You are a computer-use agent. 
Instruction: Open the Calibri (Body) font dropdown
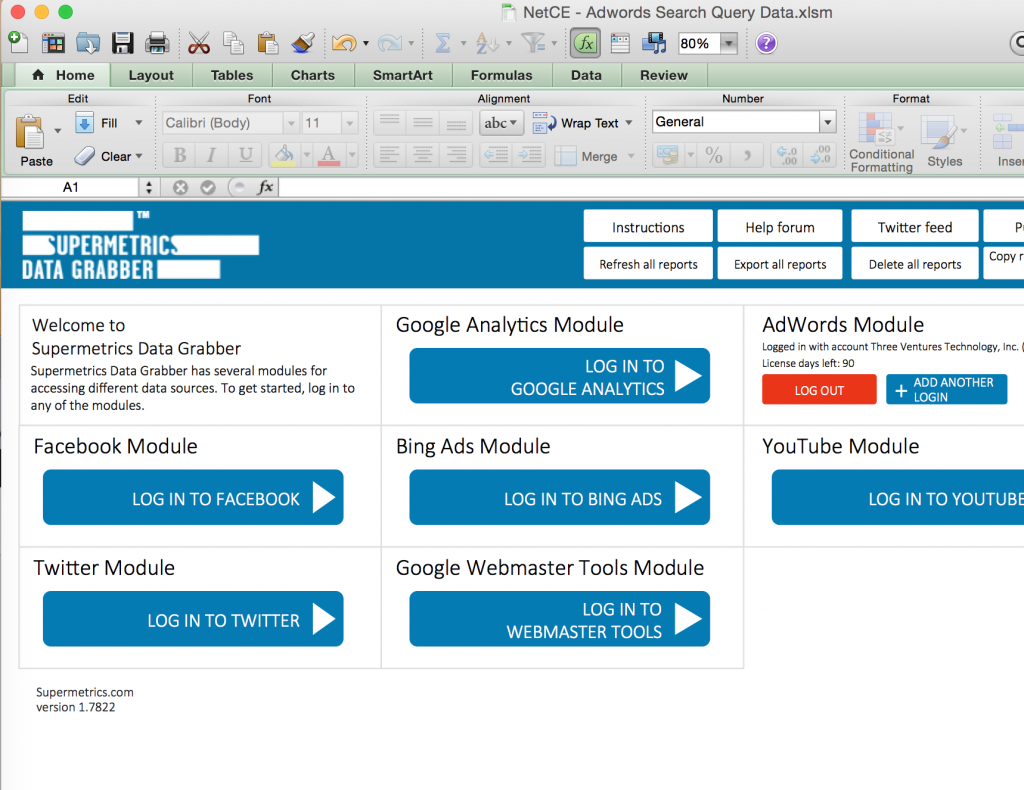[291, 123]
